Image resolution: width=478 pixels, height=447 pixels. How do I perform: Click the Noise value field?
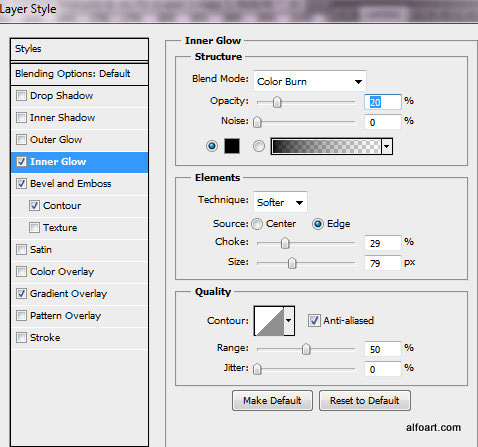383,122
